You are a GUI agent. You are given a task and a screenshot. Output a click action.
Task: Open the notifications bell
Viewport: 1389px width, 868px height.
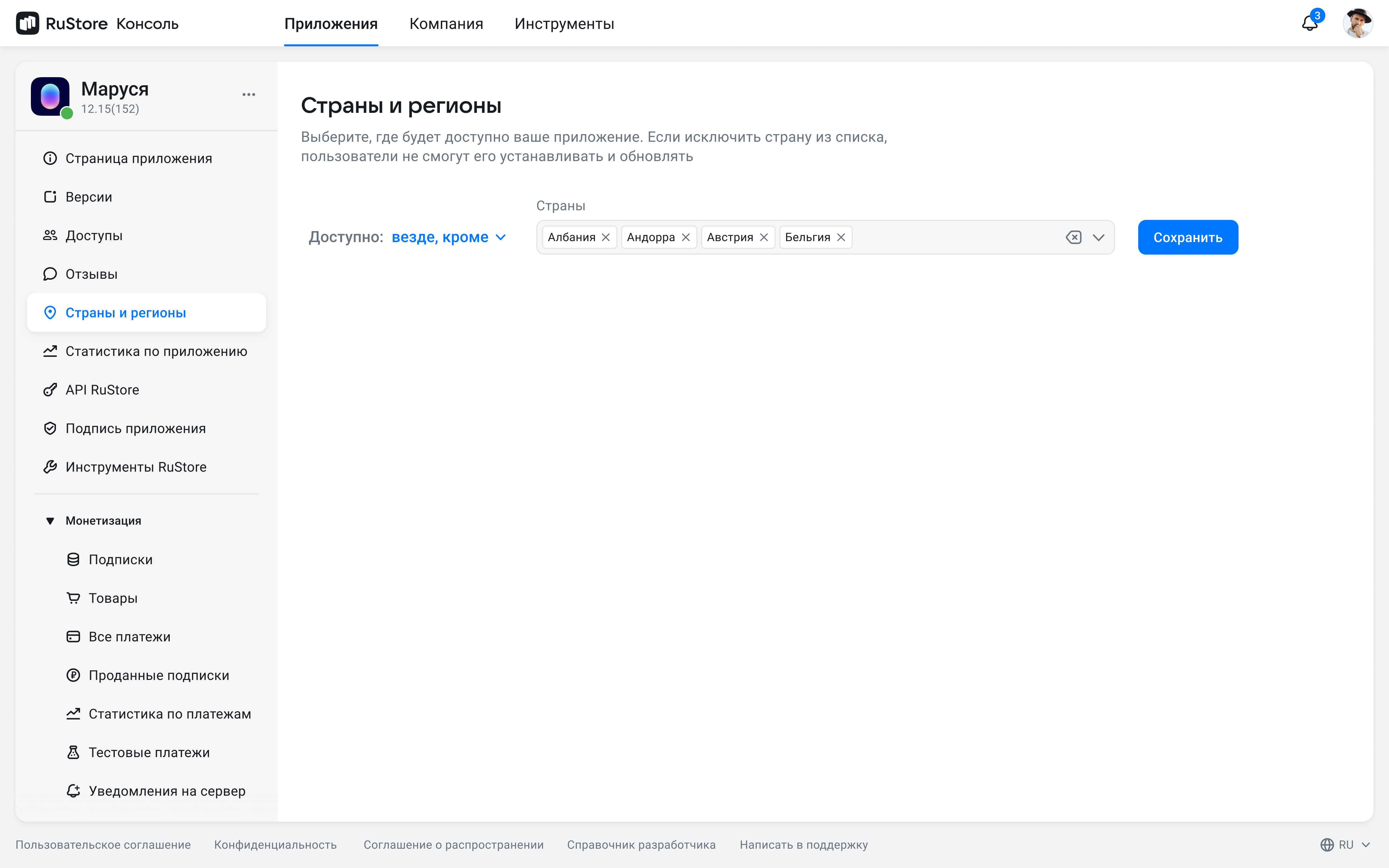tap(1309, 23)
